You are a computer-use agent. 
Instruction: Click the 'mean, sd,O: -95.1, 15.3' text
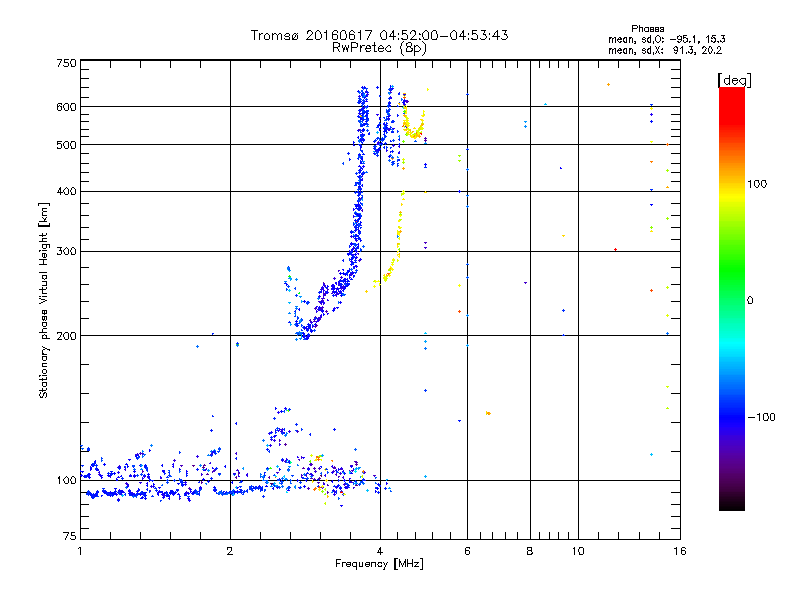coord(666,39)
